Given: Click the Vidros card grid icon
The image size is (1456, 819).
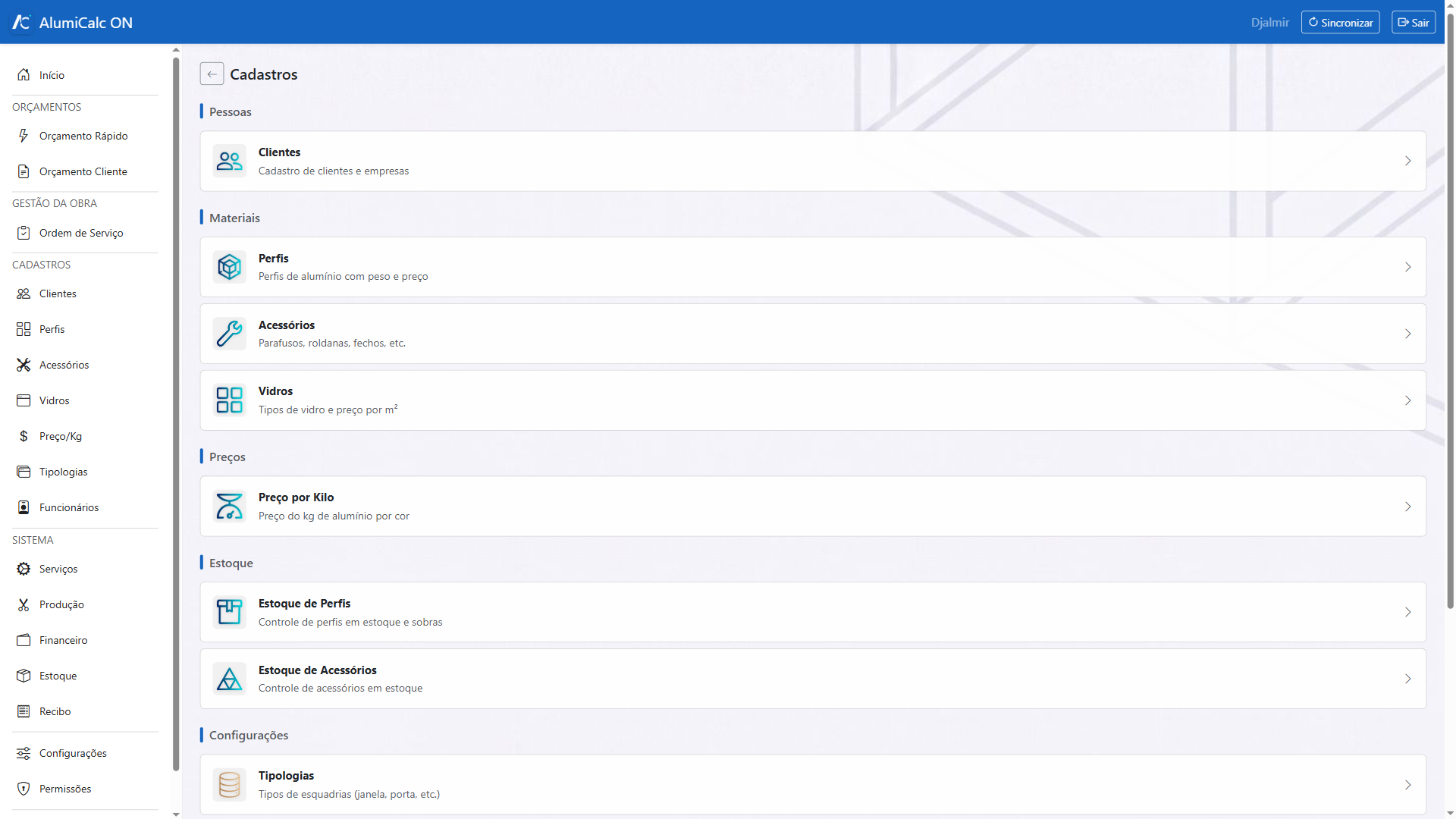Looking at the screenshot, I should coord(229,400).
